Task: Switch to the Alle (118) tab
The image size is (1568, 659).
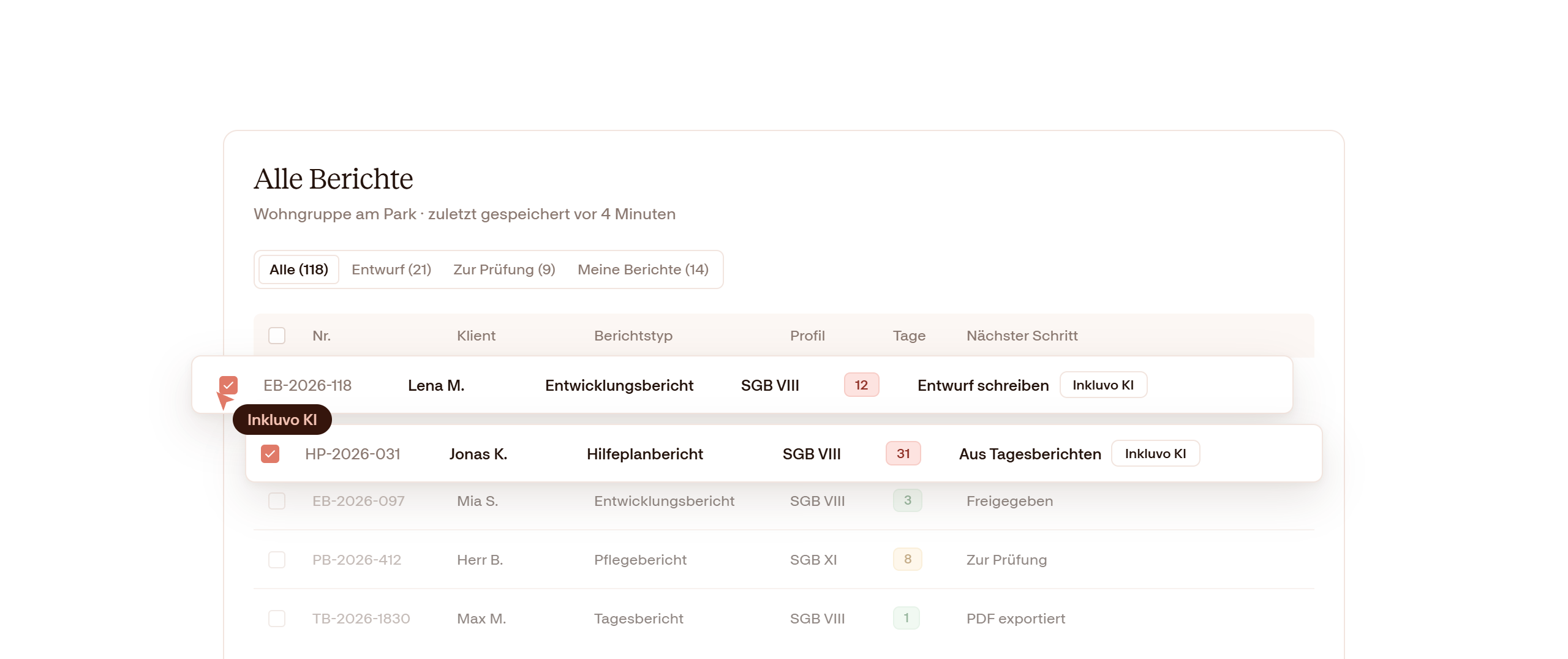Action: coord(299,269)
